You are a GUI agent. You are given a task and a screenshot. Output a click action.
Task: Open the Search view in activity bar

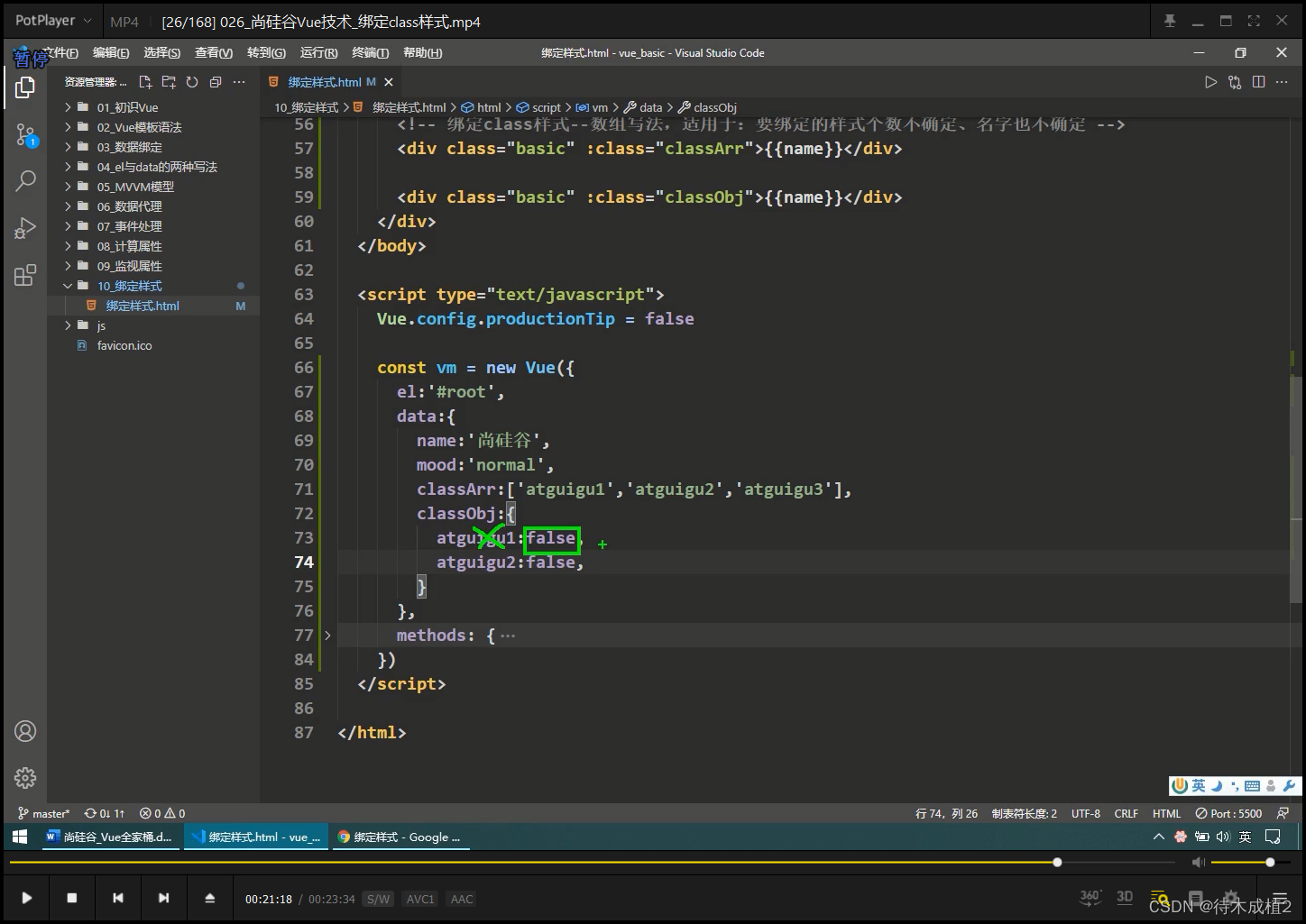click(25, 181)
